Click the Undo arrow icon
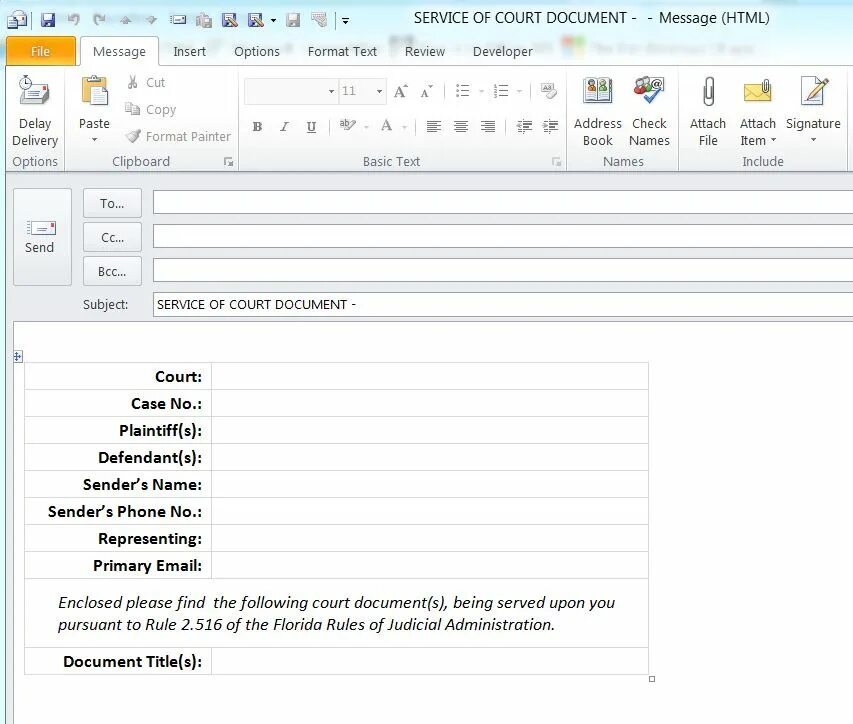The height and width of the screenshot is (724, 853). (x=73, y=20)
